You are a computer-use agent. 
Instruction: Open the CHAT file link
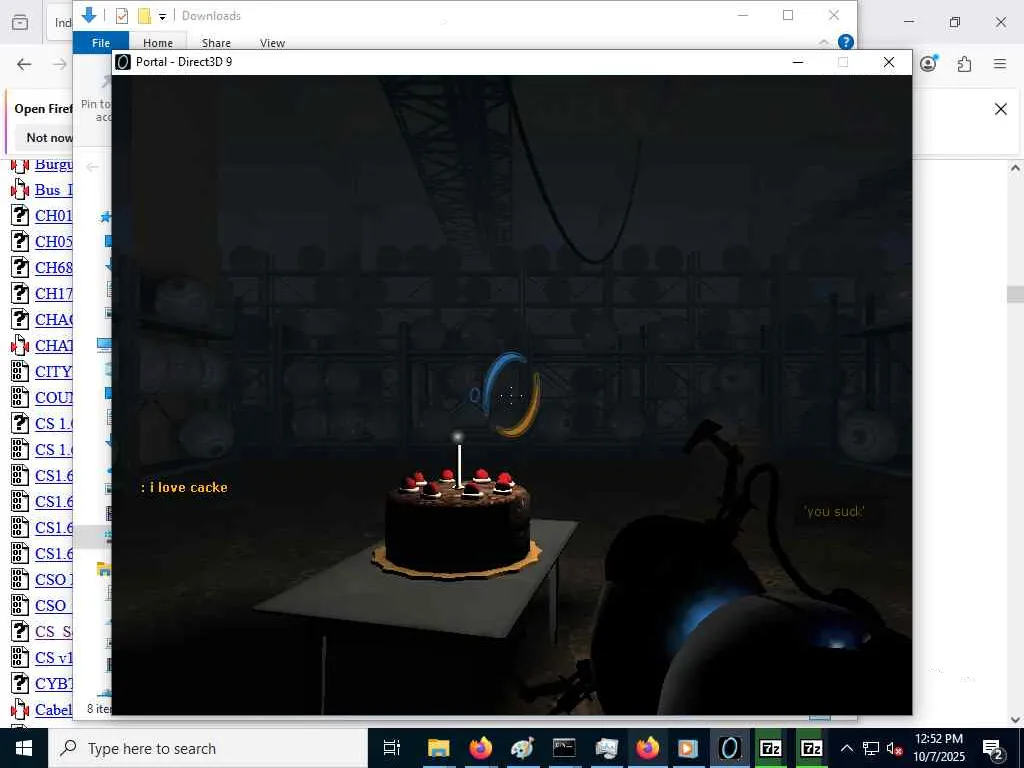pos(54,345)
